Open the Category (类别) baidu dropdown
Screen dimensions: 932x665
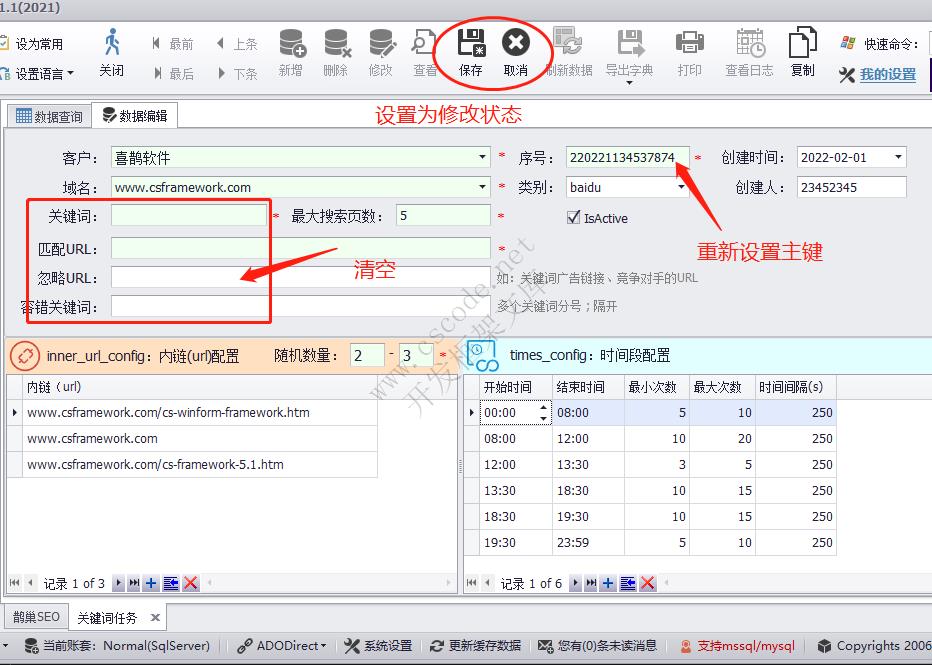click(x=681, y=187)
